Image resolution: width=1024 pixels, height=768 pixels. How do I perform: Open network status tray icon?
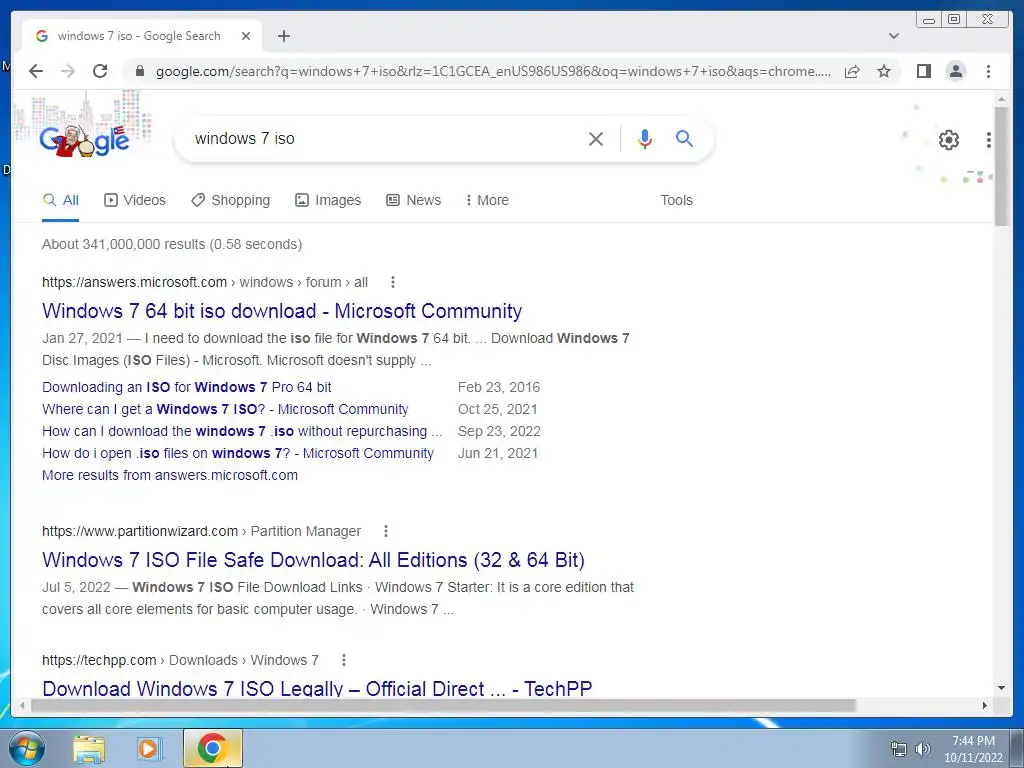[x=899, y=749]
